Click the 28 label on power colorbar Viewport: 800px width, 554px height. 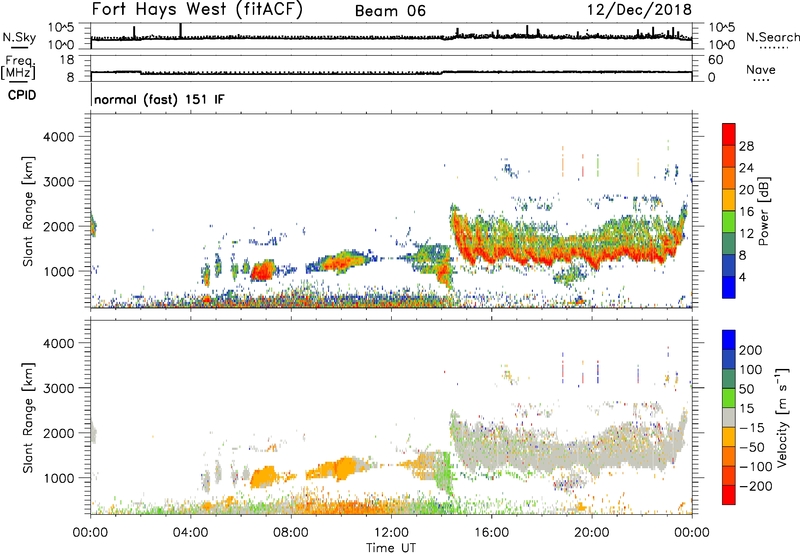coord(746,146)
